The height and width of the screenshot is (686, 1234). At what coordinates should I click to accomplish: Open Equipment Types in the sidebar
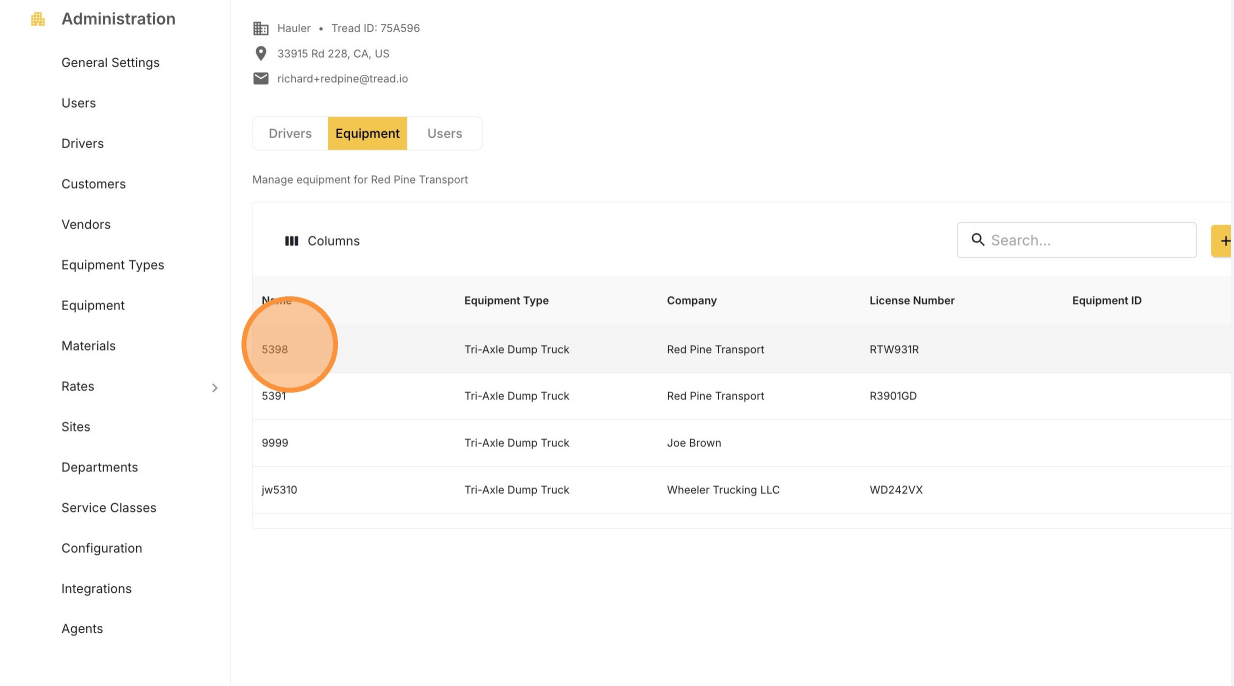click(113, 265)
